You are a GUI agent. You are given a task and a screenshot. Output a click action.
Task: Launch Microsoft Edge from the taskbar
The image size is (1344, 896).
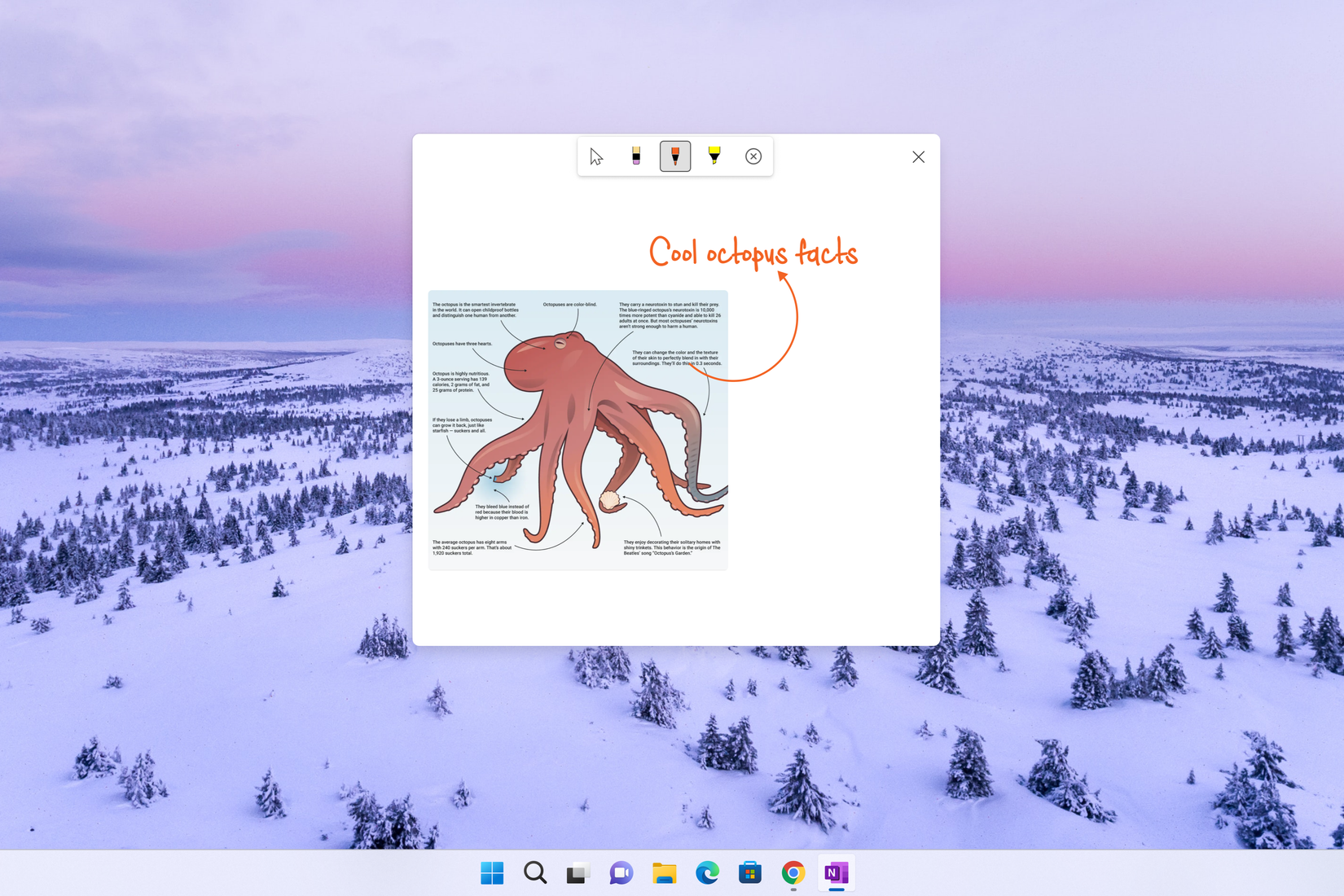[x=707, y=873]
